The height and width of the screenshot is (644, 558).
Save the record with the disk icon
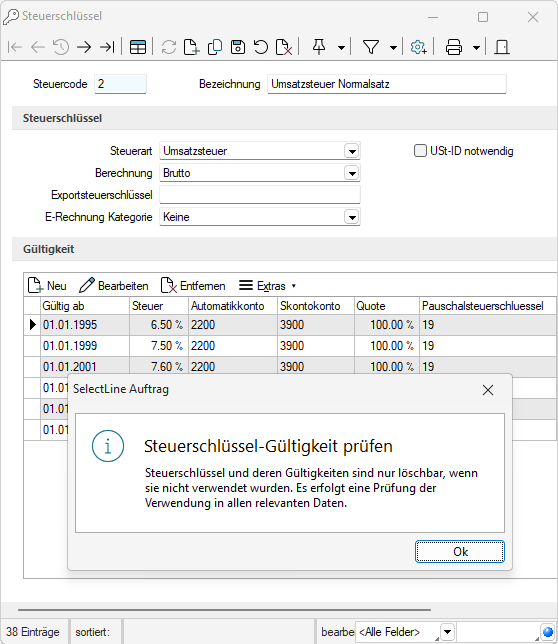(238, 47)
